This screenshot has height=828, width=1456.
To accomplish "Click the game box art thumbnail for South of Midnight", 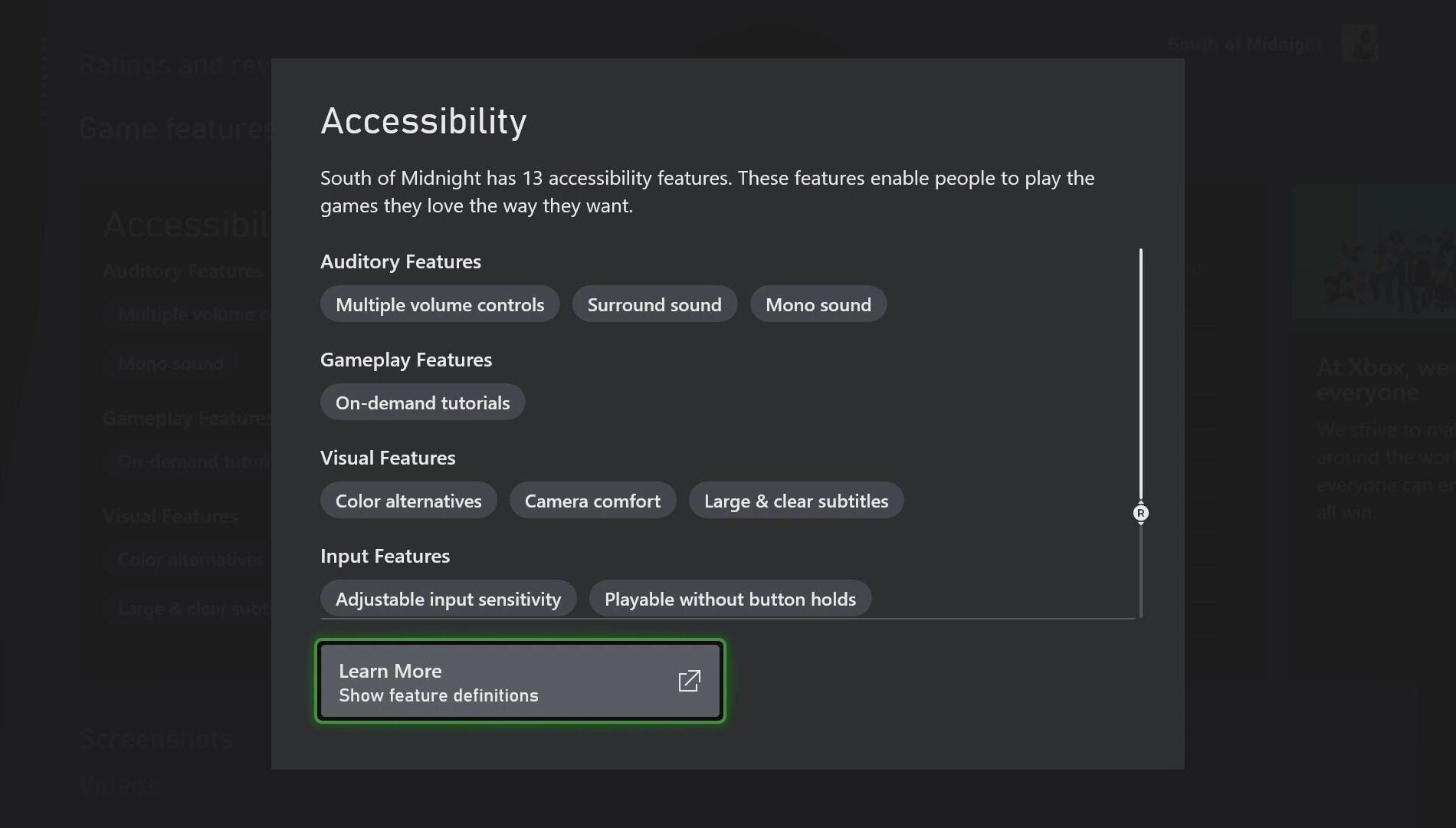I will tap(1359, 44).
